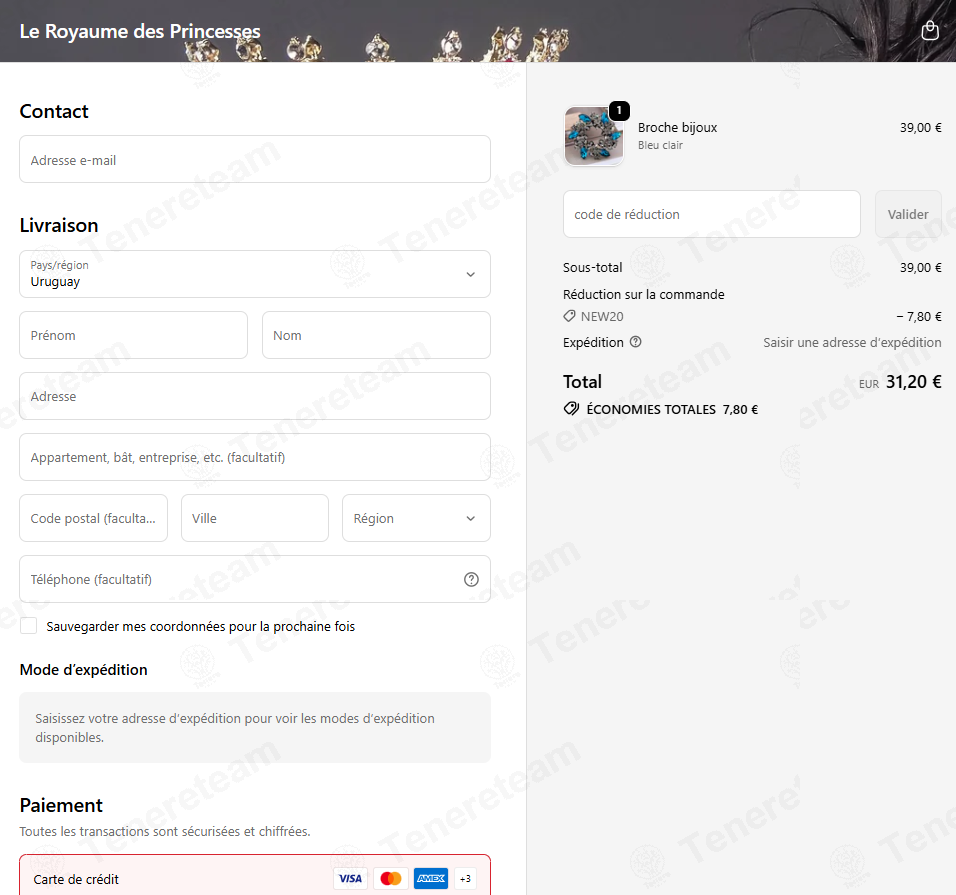Click the total amount 31,20 €
956x895 pixels.
click(913, 382)
